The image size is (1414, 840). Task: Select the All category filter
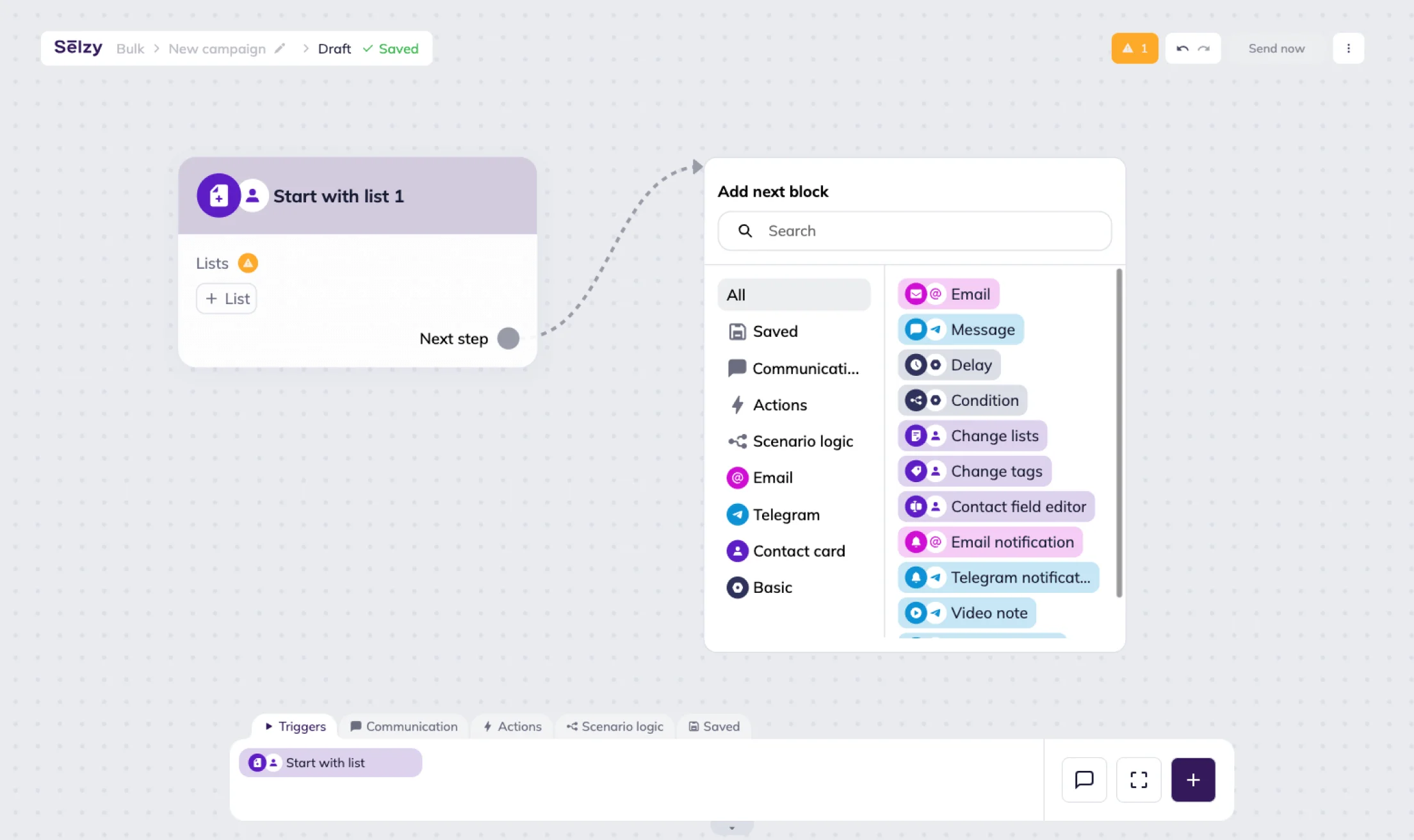[794, 295]
